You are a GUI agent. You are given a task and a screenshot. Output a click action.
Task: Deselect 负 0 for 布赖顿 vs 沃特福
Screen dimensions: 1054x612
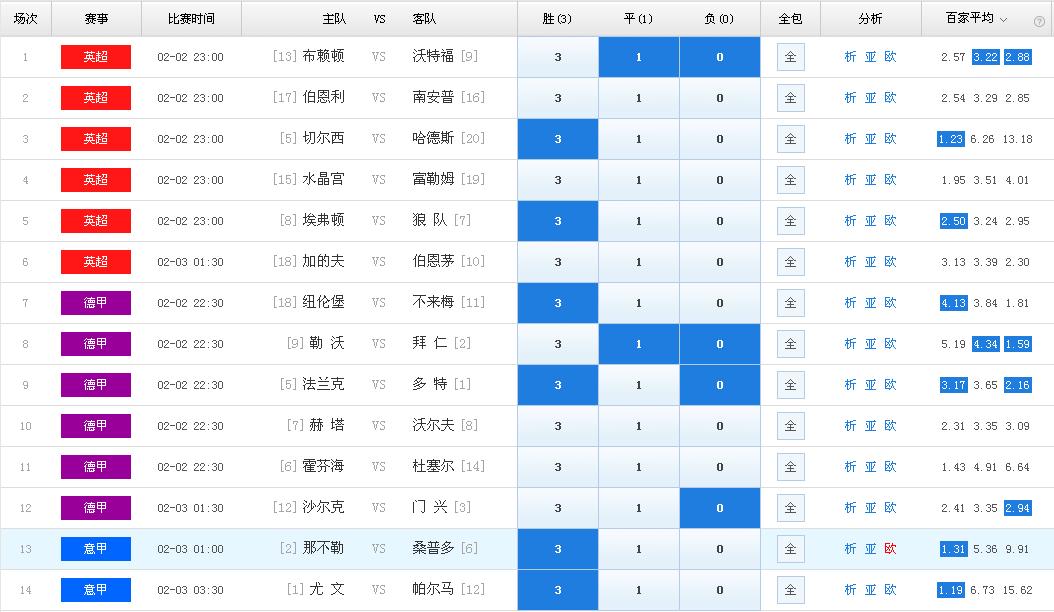click(720, 57)
